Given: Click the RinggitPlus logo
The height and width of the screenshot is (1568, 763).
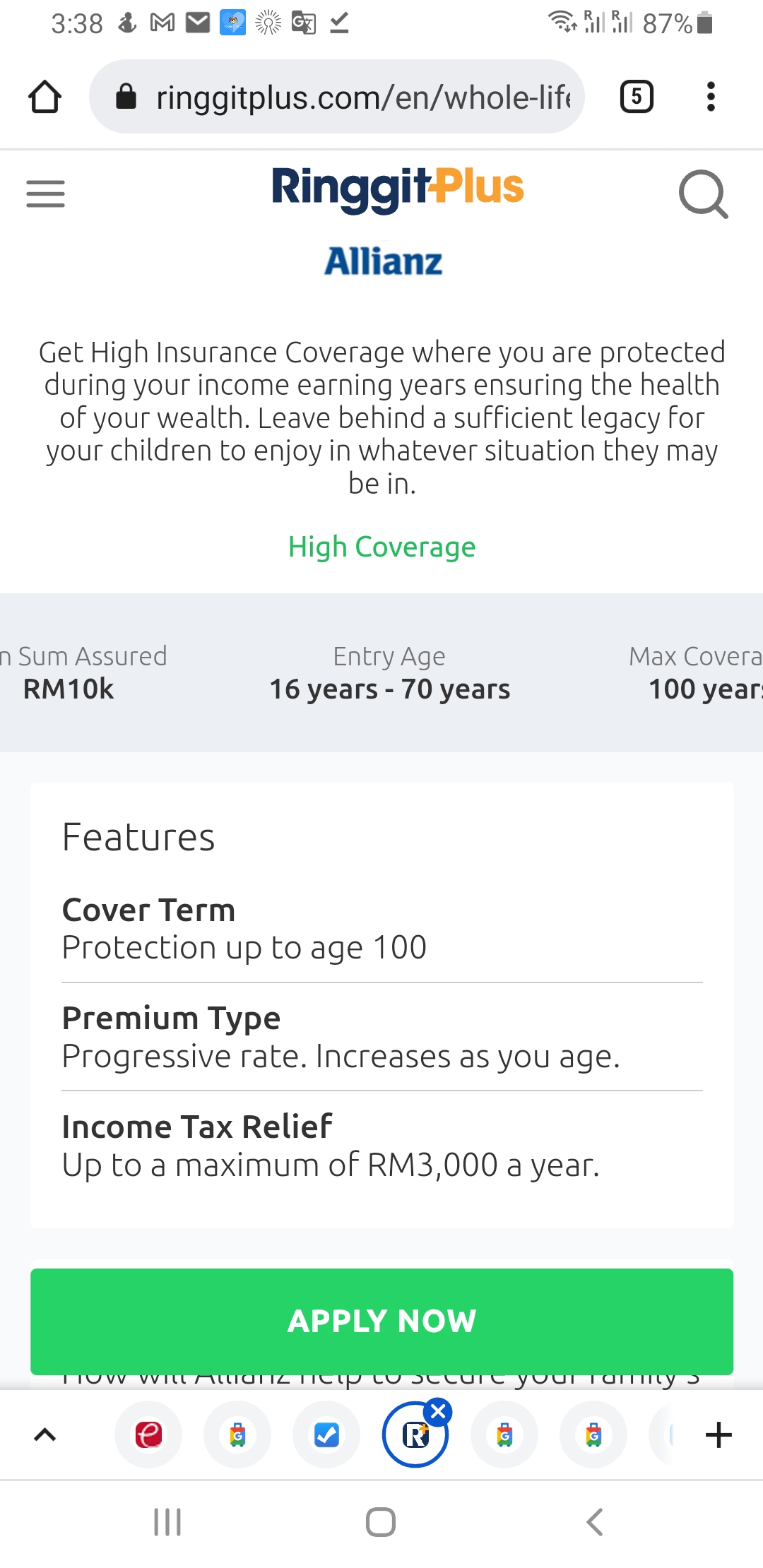Looking at the screenshot, I should pyautogui.click(x=397, y=188).
